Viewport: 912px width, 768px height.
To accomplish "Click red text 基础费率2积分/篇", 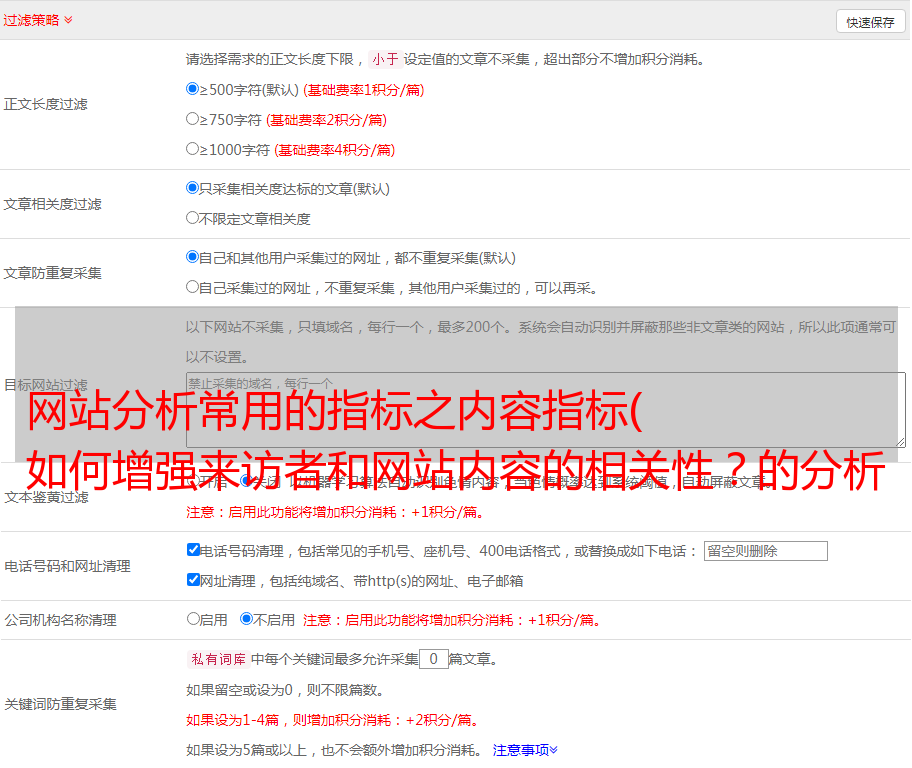I will 326,120.
